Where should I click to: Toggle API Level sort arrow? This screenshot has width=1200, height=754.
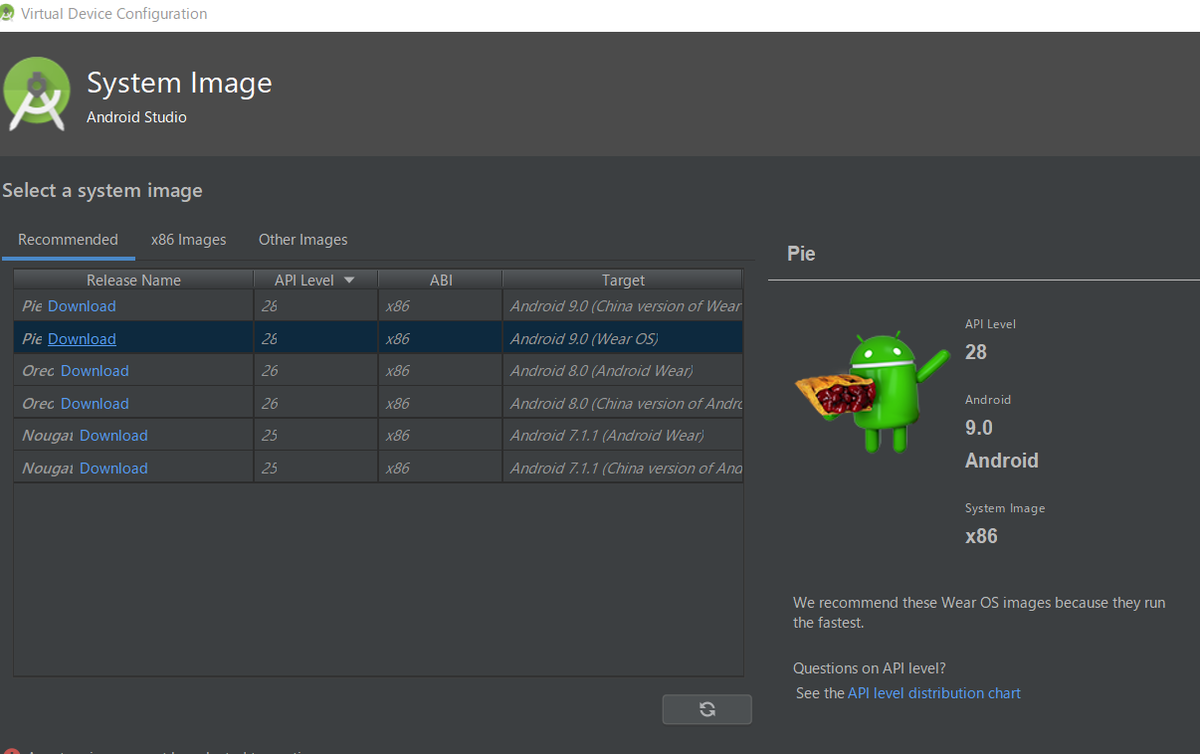(x=349, y=280)
